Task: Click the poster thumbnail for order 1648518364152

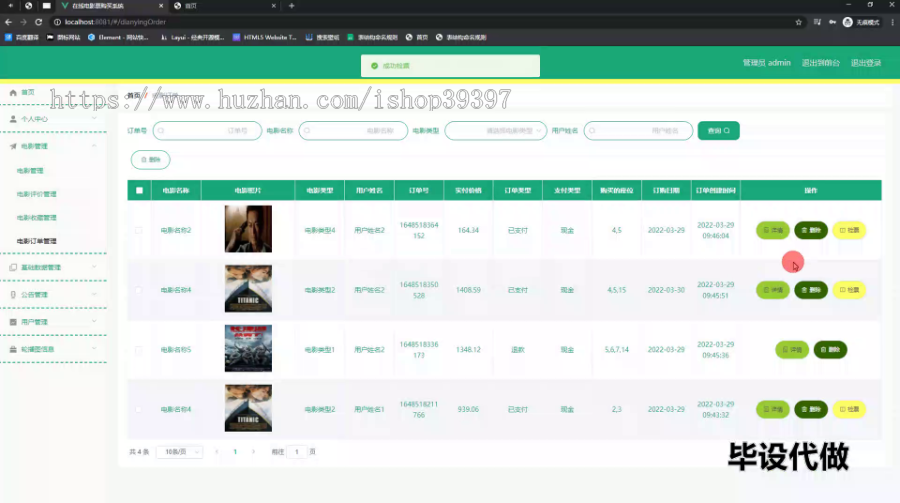Action: pos(248,229)
